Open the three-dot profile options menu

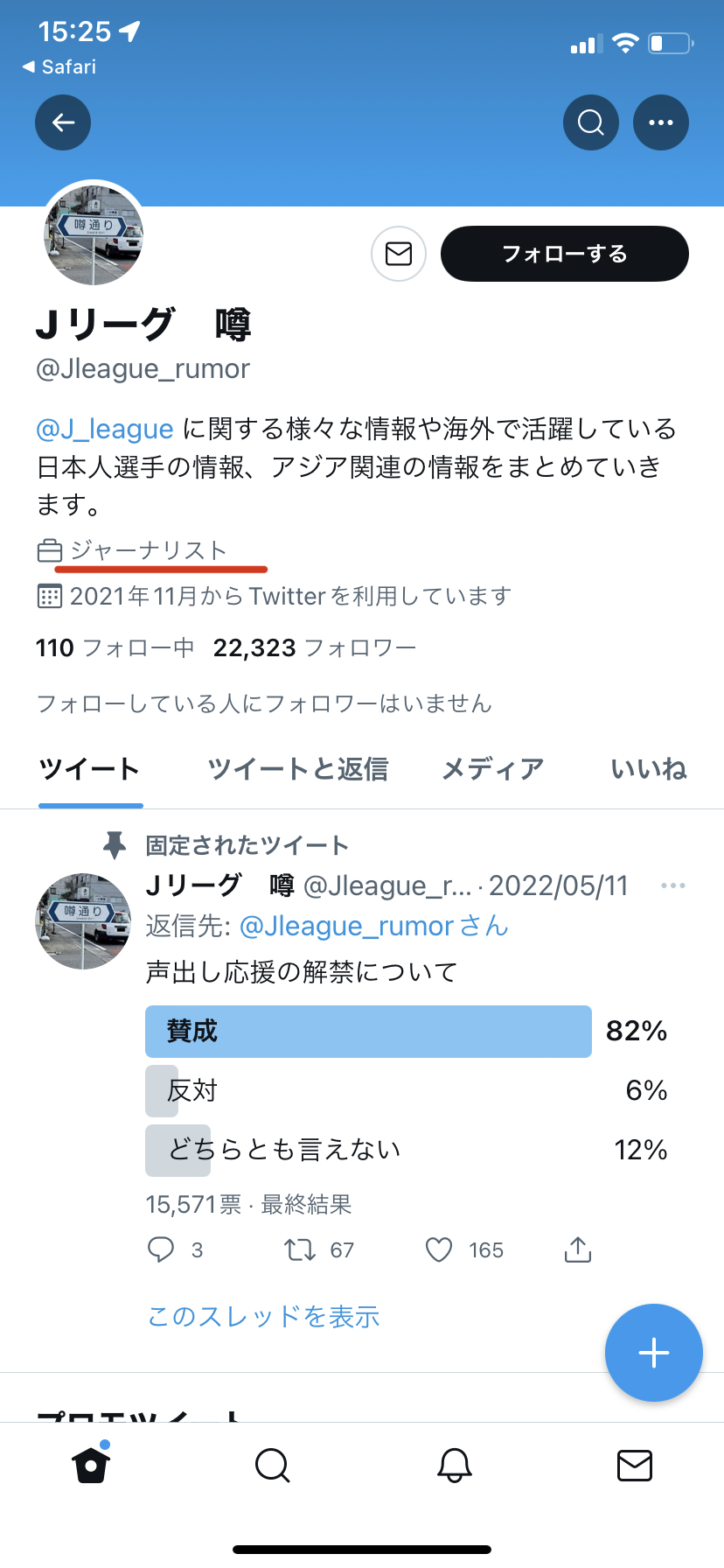(661, 122)
